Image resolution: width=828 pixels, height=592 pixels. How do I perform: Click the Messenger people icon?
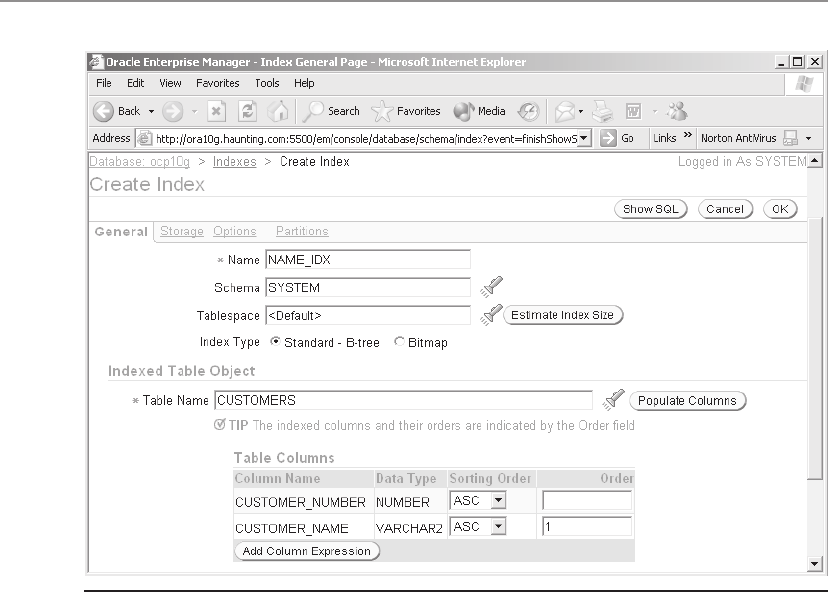click(x=677, y=111)
